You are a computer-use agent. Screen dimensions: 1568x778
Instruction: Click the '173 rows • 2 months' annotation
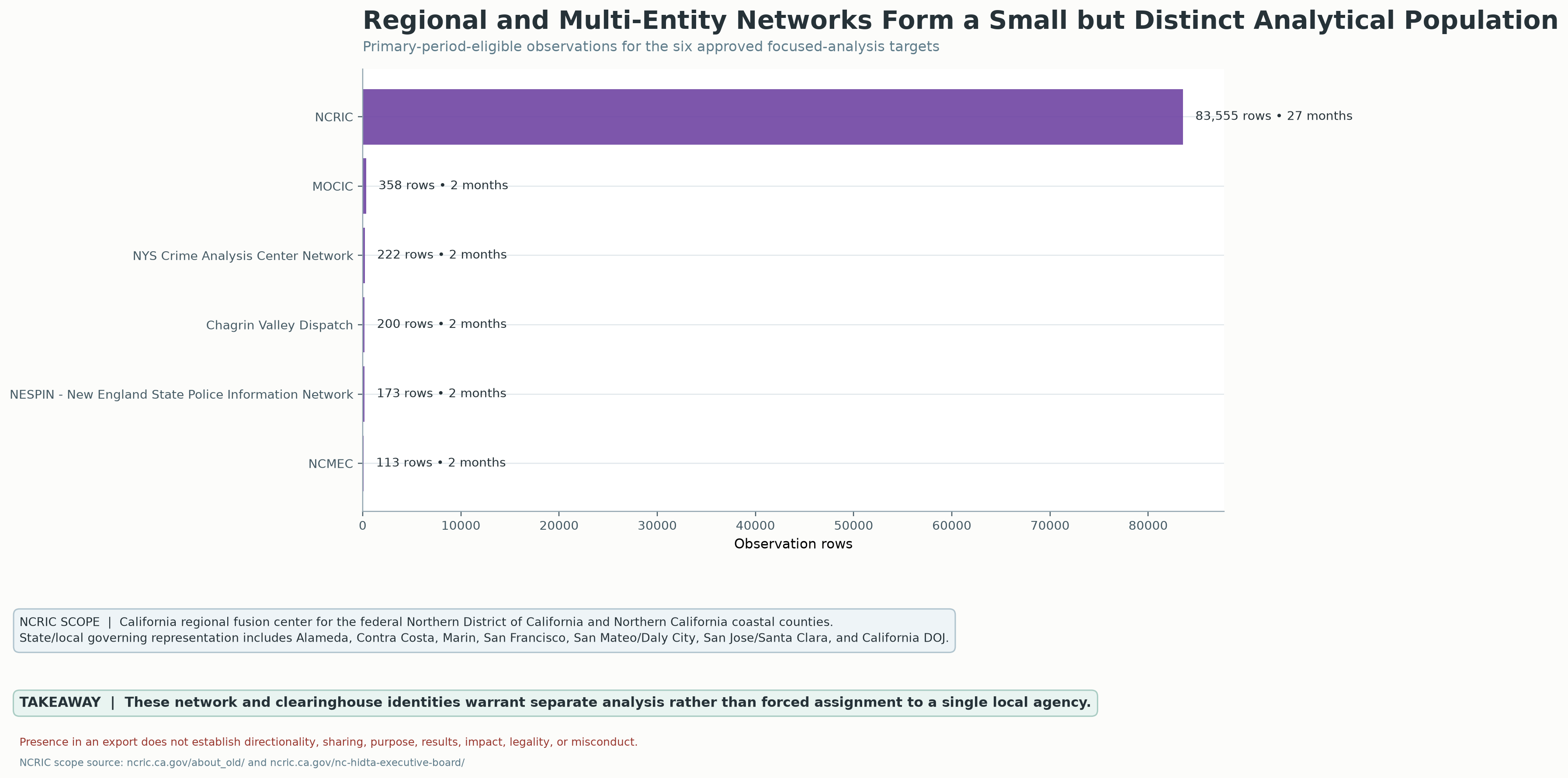point(441,394)
